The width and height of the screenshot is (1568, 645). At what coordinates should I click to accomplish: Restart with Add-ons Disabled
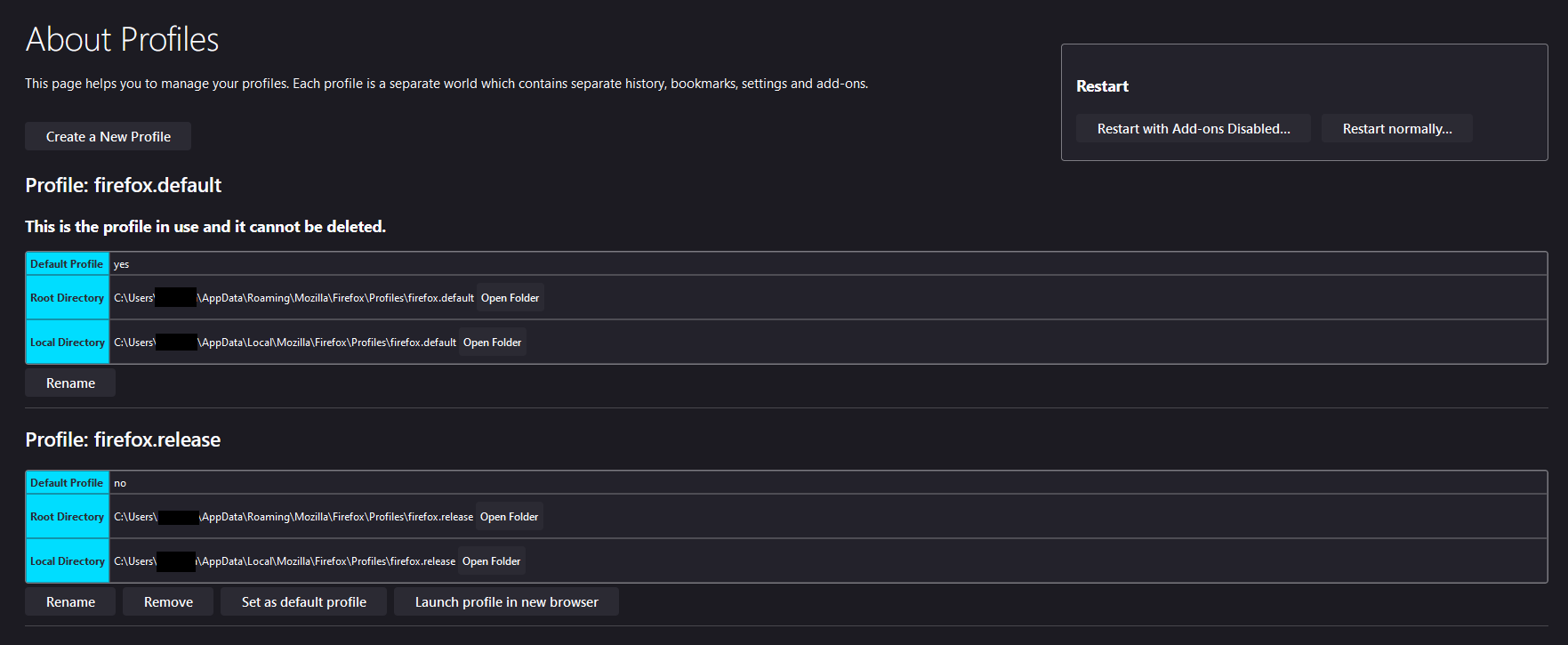(x=1193, y=129)
